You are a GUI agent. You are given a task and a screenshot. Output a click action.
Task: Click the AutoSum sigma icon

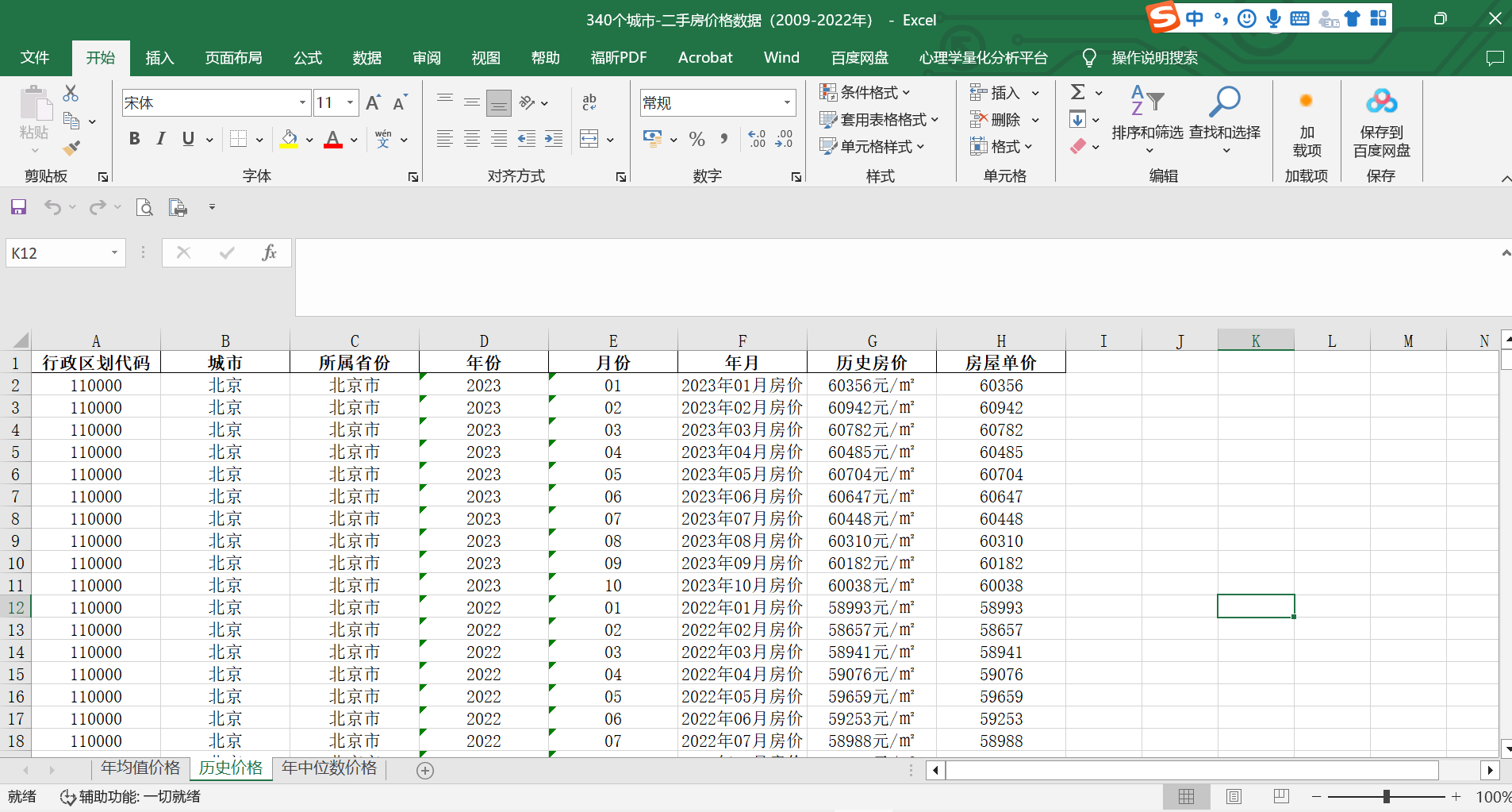[1077, 93]
